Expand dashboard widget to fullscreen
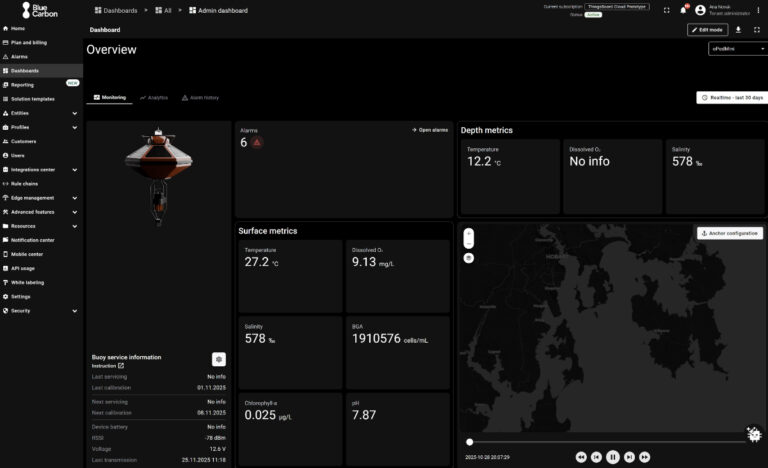The width and height of the screenshot is (768, 468). pyautogui.click(x=757, y=30)
